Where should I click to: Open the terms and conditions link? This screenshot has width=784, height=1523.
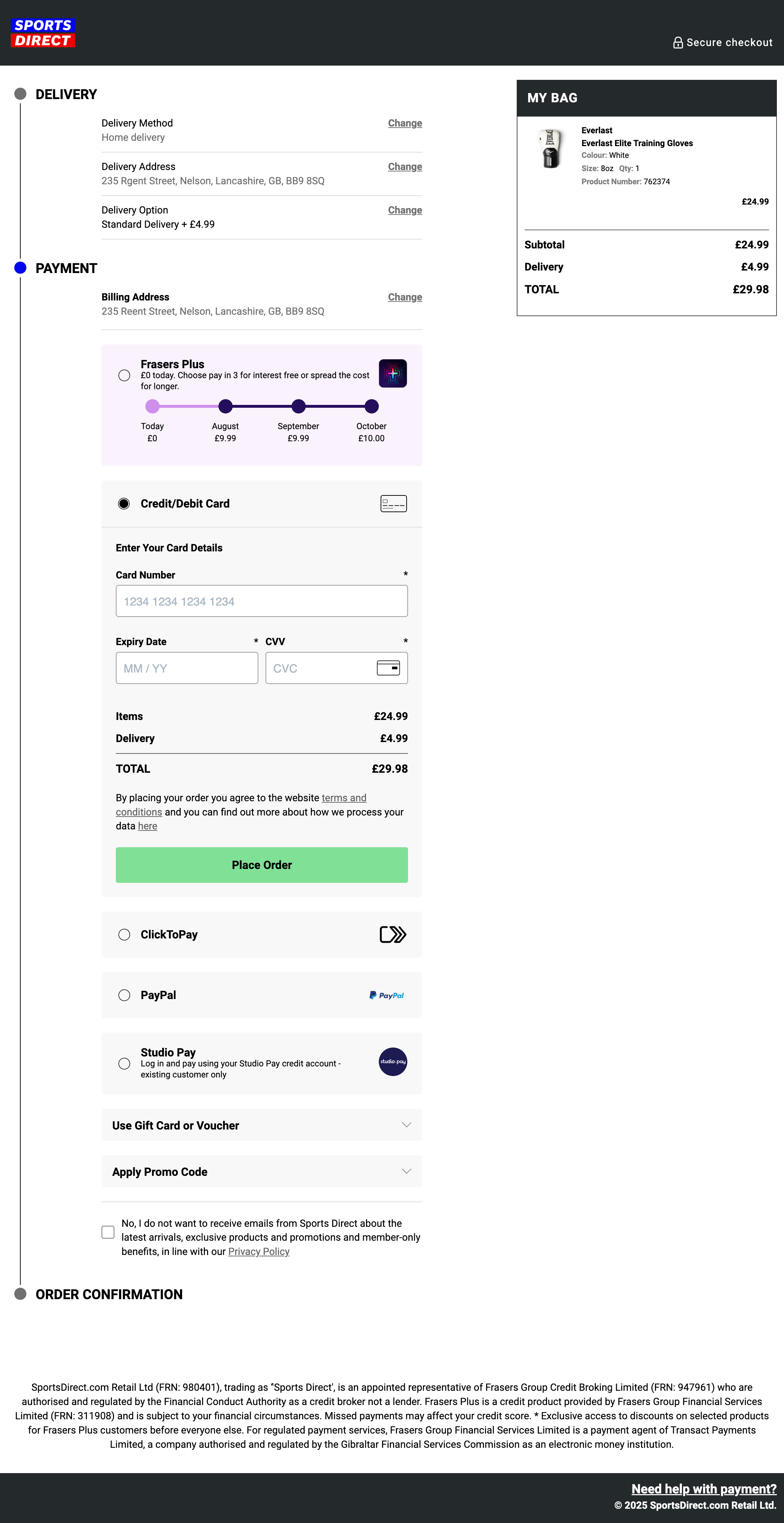pyautogui.click(x=344, y=798)
